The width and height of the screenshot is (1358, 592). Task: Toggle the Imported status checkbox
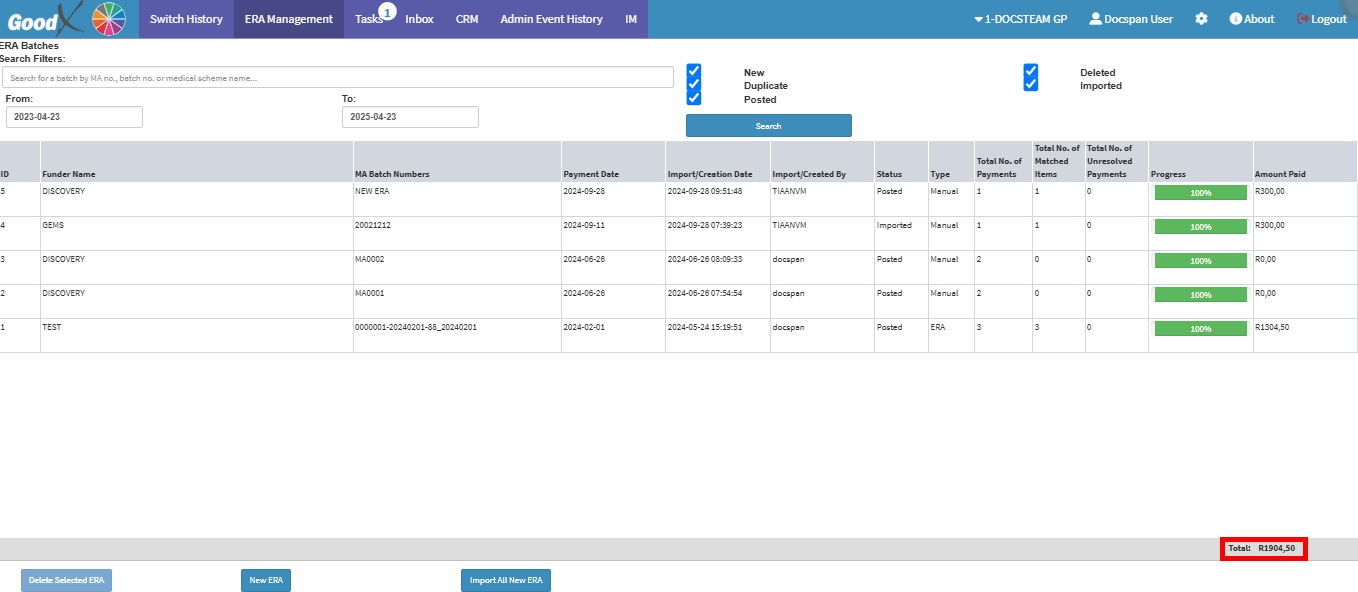pos(1031,85)
